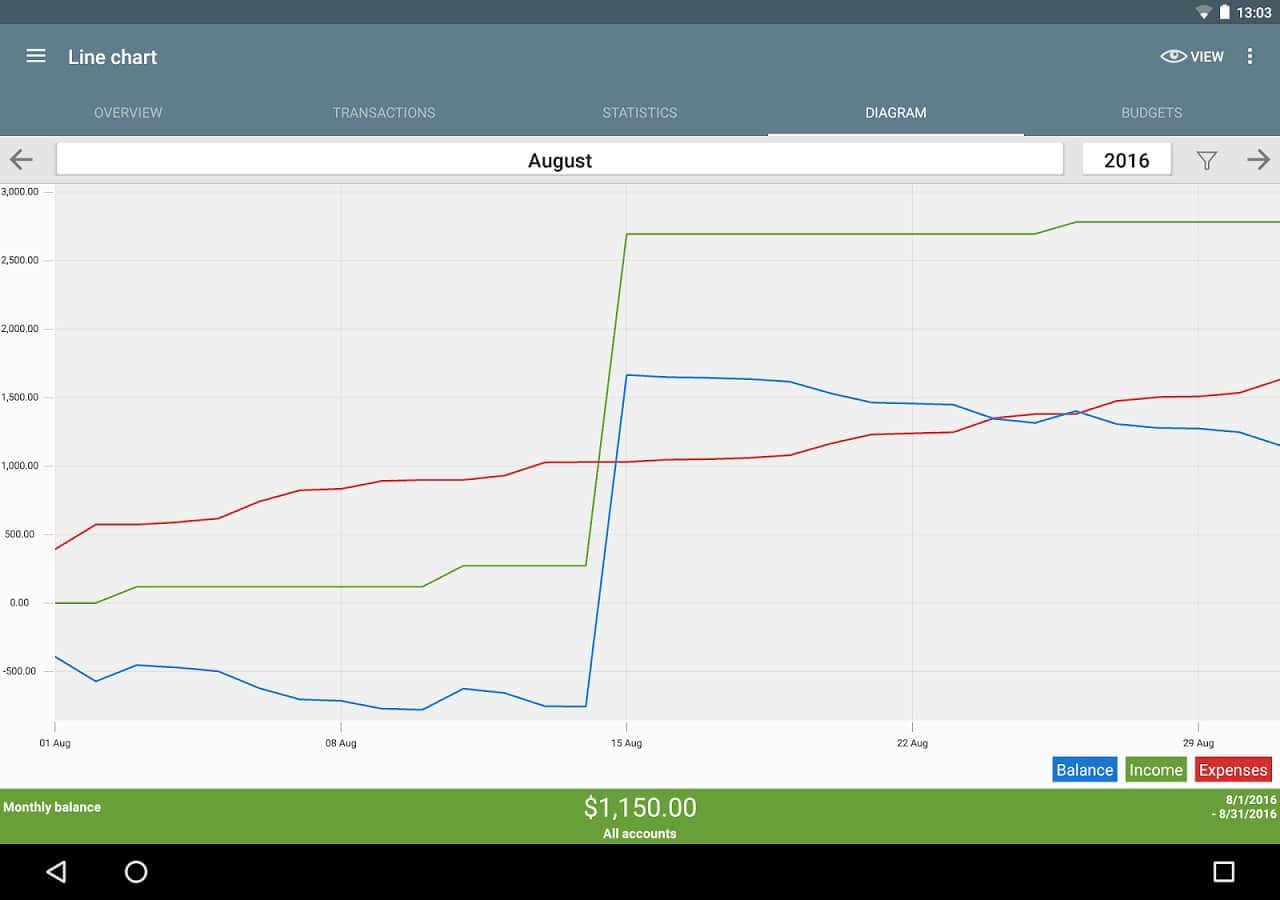
Task: Open the three-dot overflow menu
Action: coord(1249,56)
